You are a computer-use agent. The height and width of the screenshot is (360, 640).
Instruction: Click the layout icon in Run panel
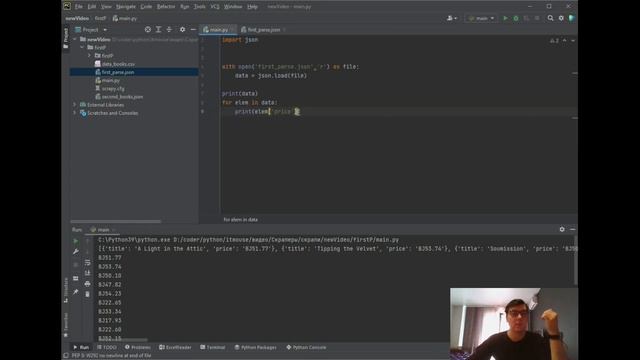[x=76, y=278]
